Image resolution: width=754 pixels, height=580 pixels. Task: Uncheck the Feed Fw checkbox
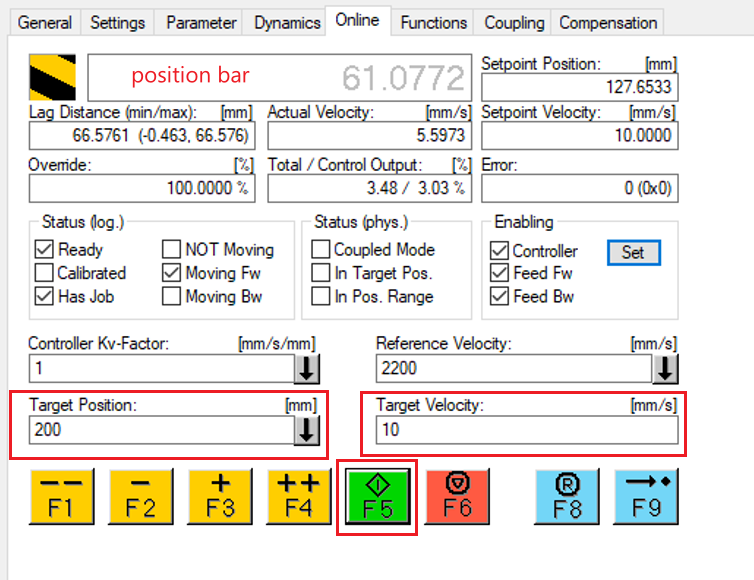point(500,273)
